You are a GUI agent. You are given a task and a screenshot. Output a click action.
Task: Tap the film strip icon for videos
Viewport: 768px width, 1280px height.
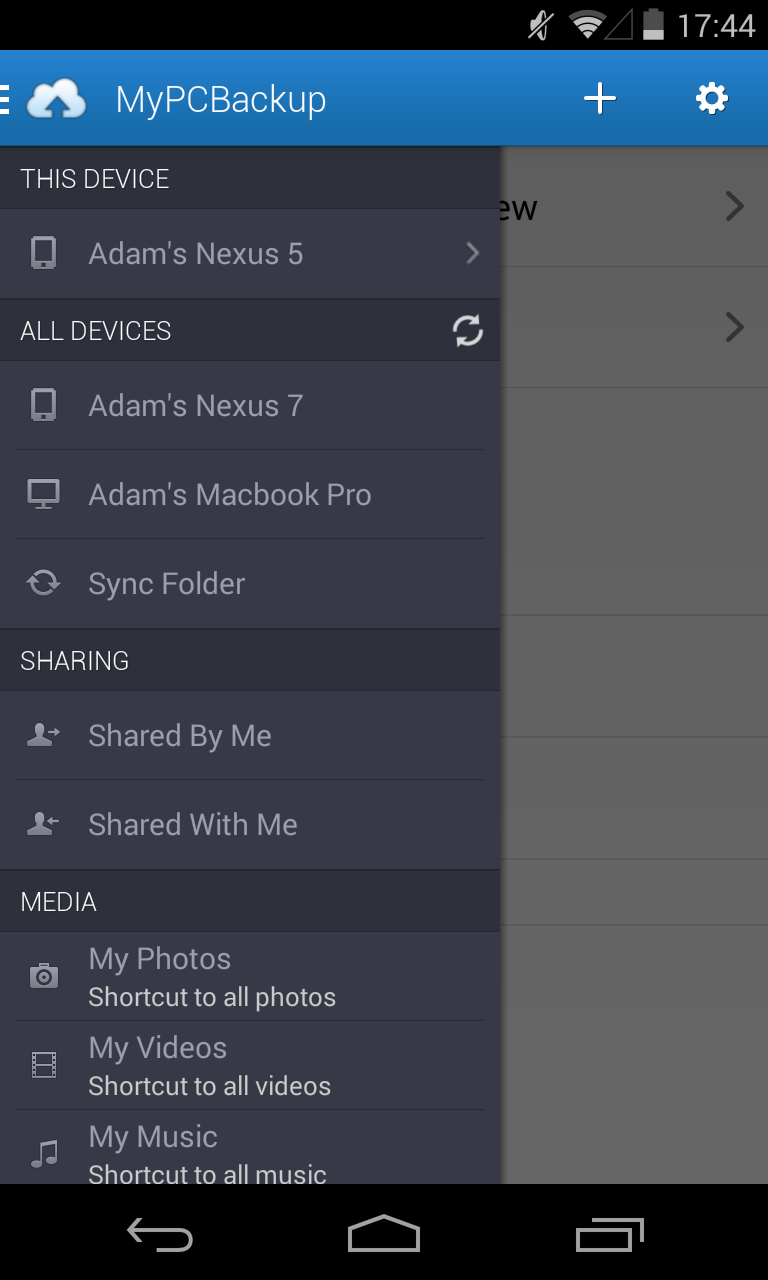tap(44, 1065)
